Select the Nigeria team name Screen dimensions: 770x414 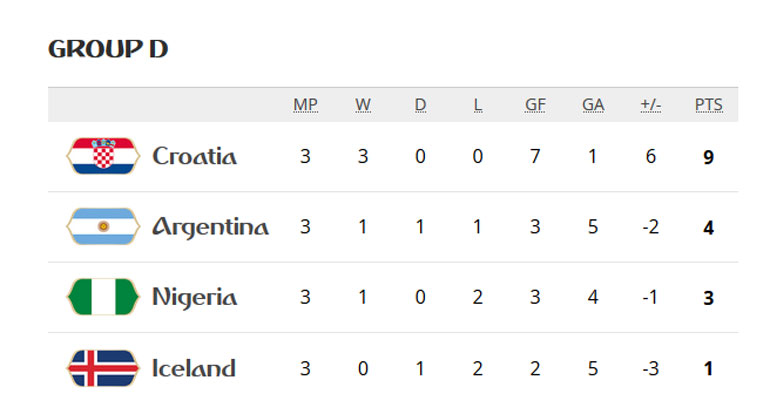click(194, 297)
